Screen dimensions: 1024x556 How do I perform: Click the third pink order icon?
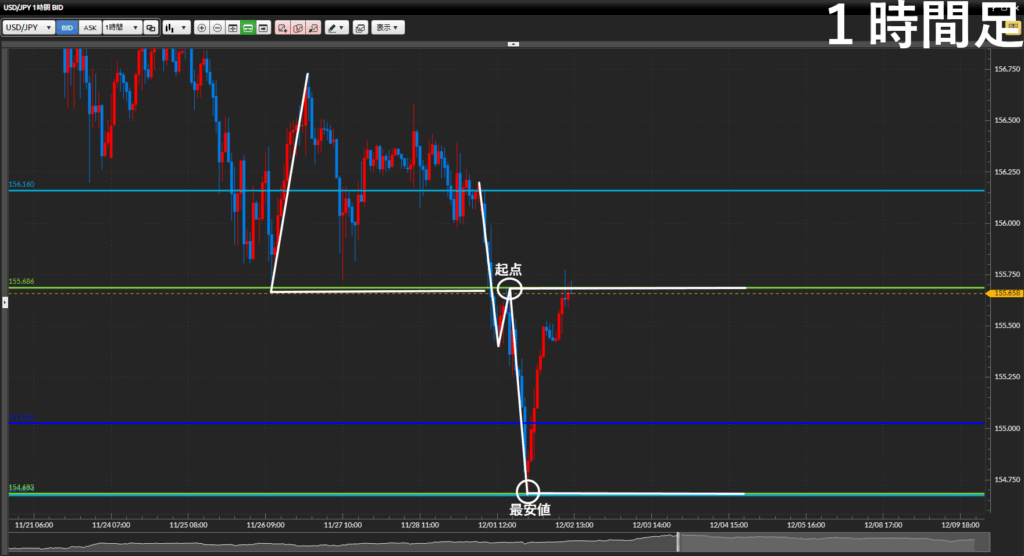click(x=313, y=28)
